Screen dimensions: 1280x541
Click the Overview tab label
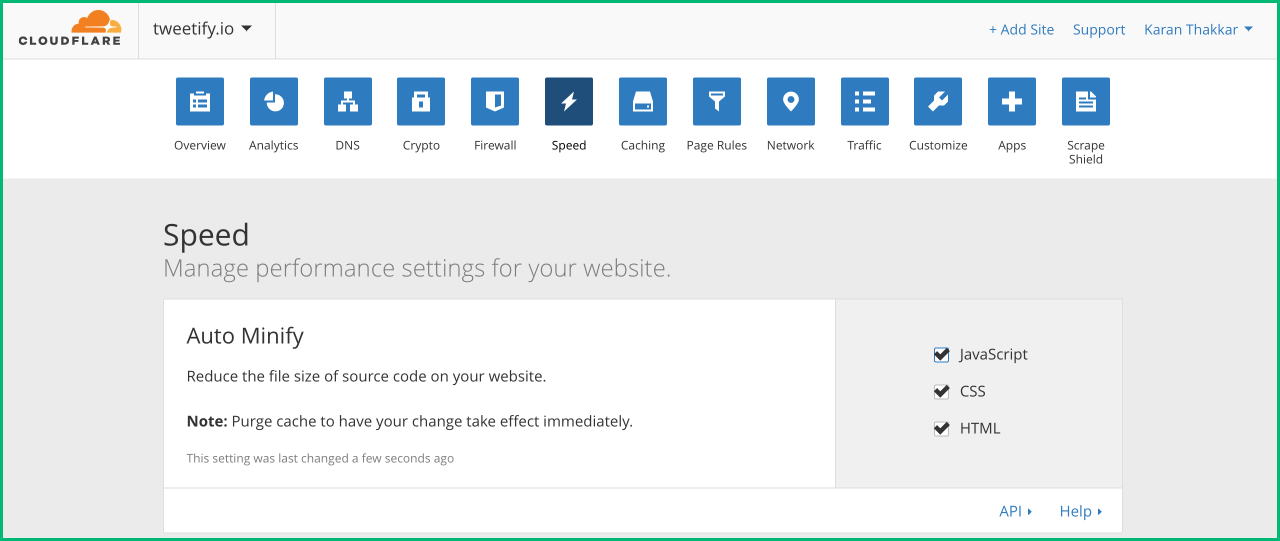[200, 145]
